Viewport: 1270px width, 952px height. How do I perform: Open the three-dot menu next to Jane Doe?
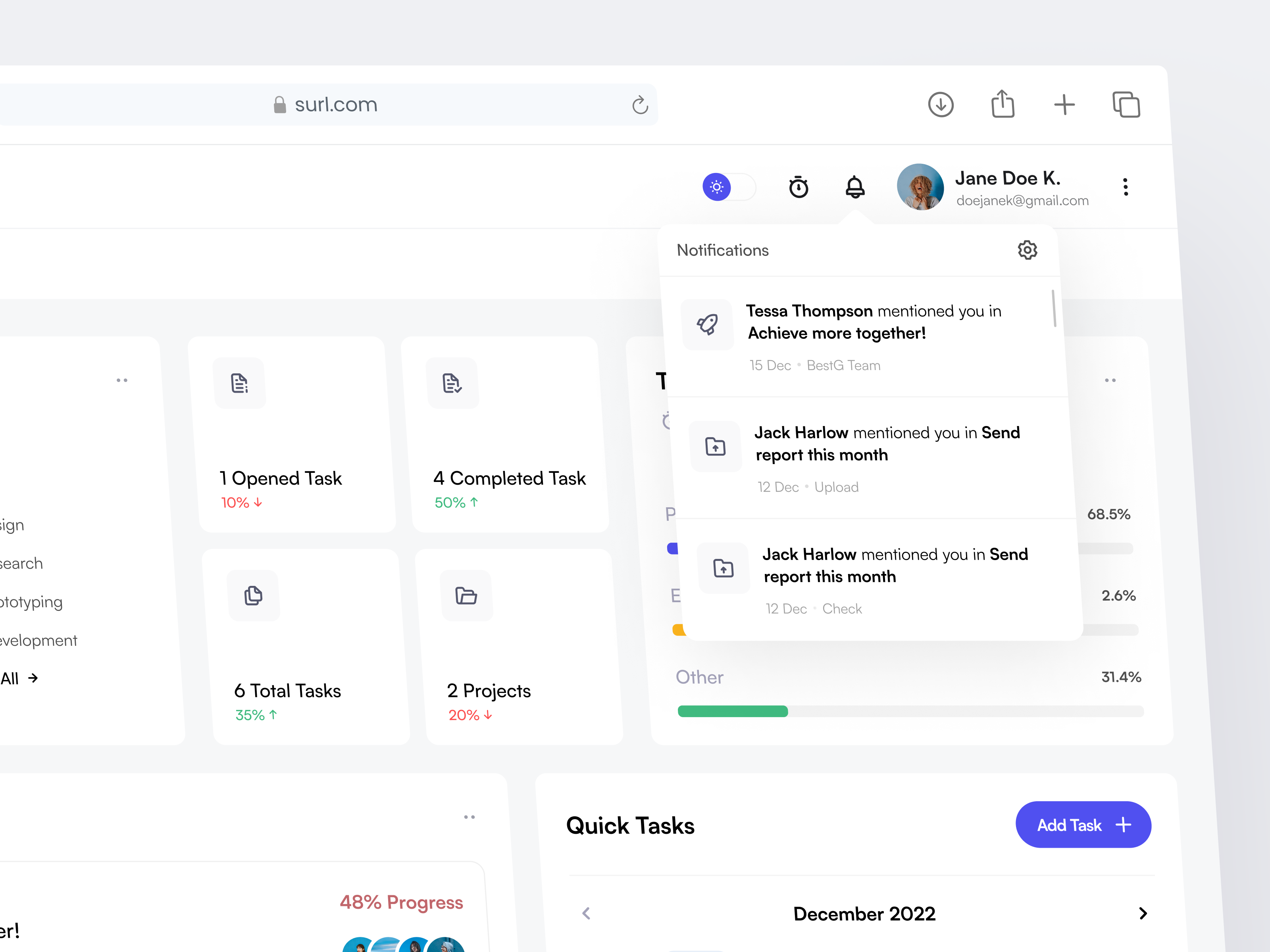click(x=1125, y=187)
